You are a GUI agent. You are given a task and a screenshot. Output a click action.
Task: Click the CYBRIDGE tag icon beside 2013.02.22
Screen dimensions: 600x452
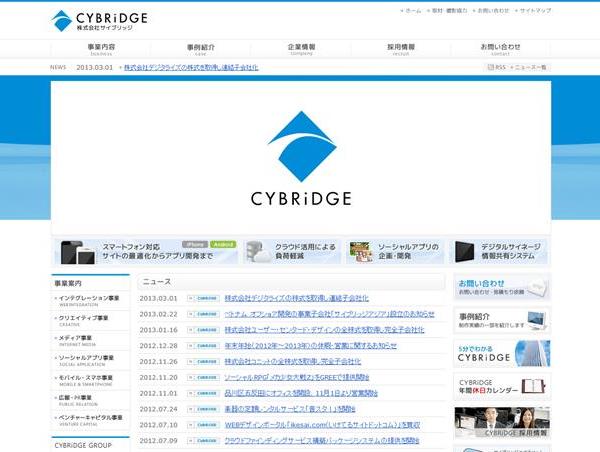[203, 314]
